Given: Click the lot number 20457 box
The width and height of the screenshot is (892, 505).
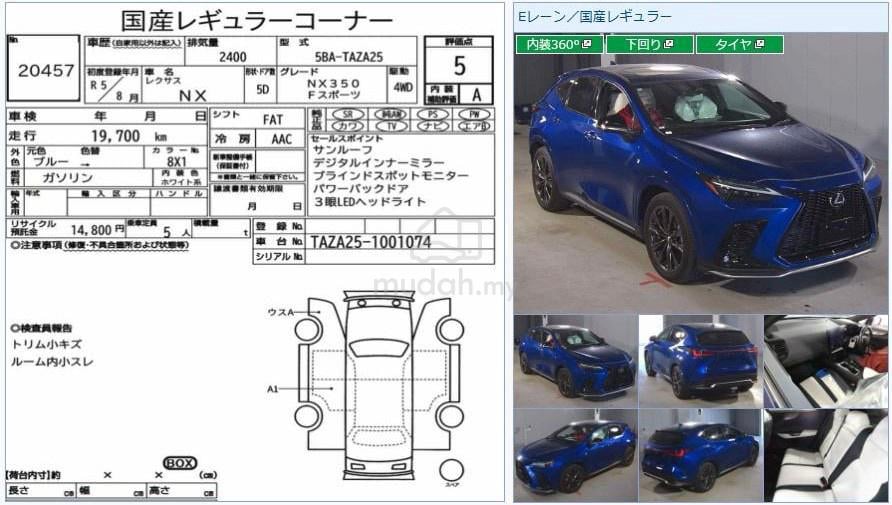Looking at the screenshot, I should point(43,70).
